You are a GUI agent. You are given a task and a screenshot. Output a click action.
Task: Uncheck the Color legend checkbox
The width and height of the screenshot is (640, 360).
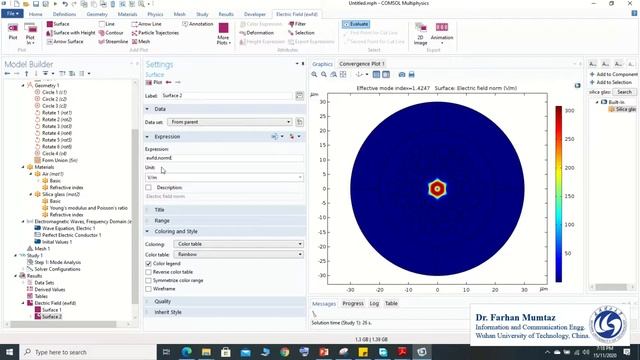tap(149, 264)
